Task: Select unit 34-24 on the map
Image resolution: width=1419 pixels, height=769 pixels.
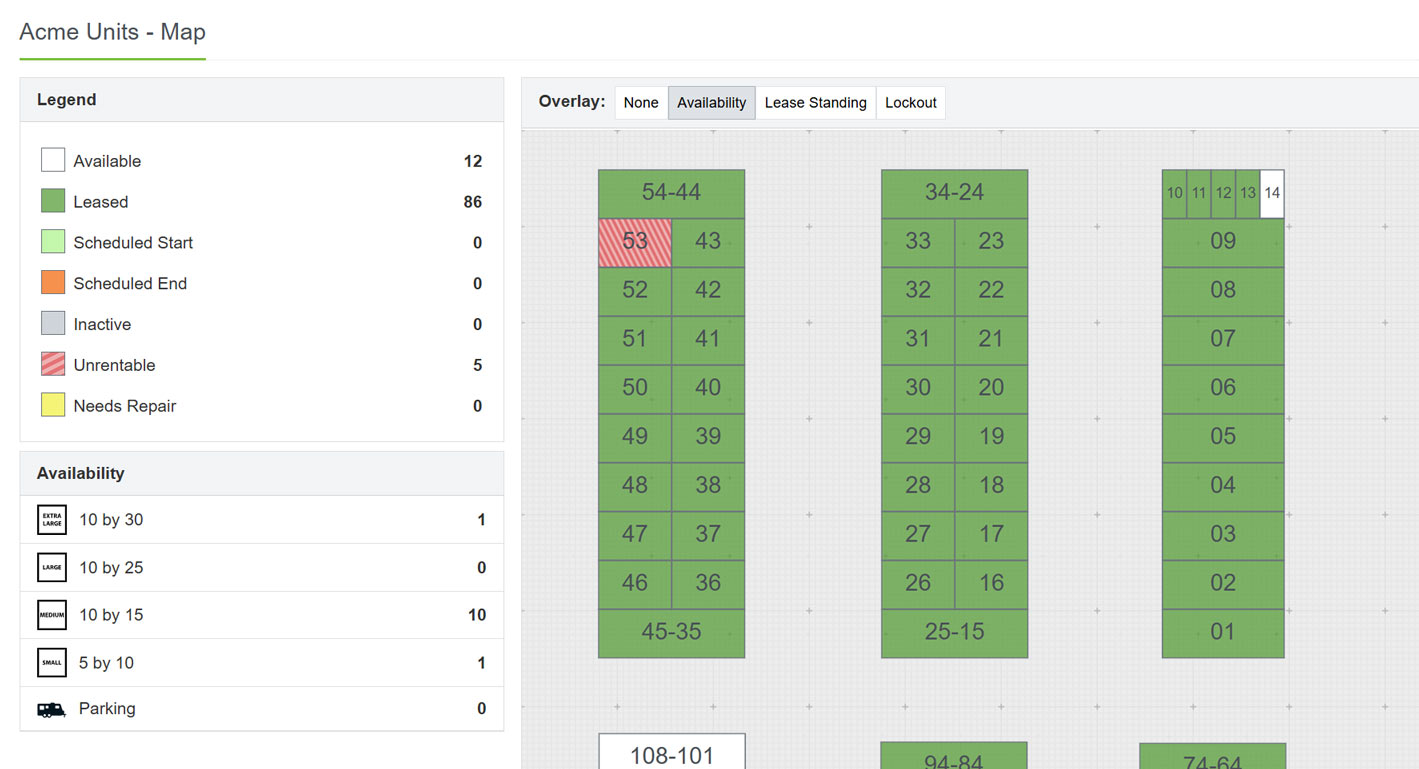Action: (954, 193)
